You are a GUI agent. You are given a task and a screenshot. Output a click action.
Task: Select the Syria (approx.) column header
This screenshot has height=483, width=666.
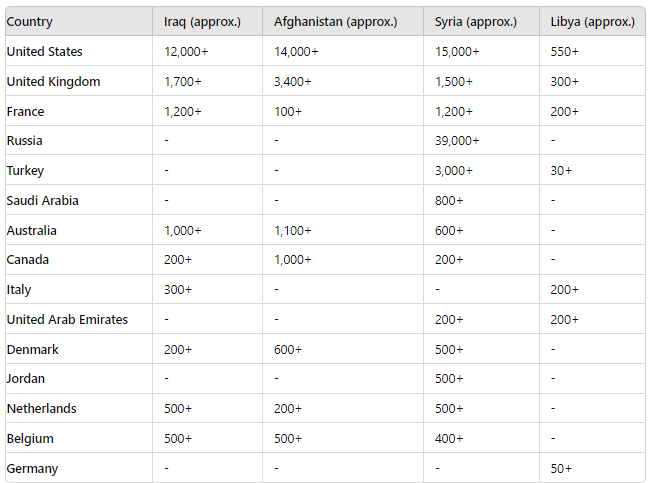(x=481, y=21)
